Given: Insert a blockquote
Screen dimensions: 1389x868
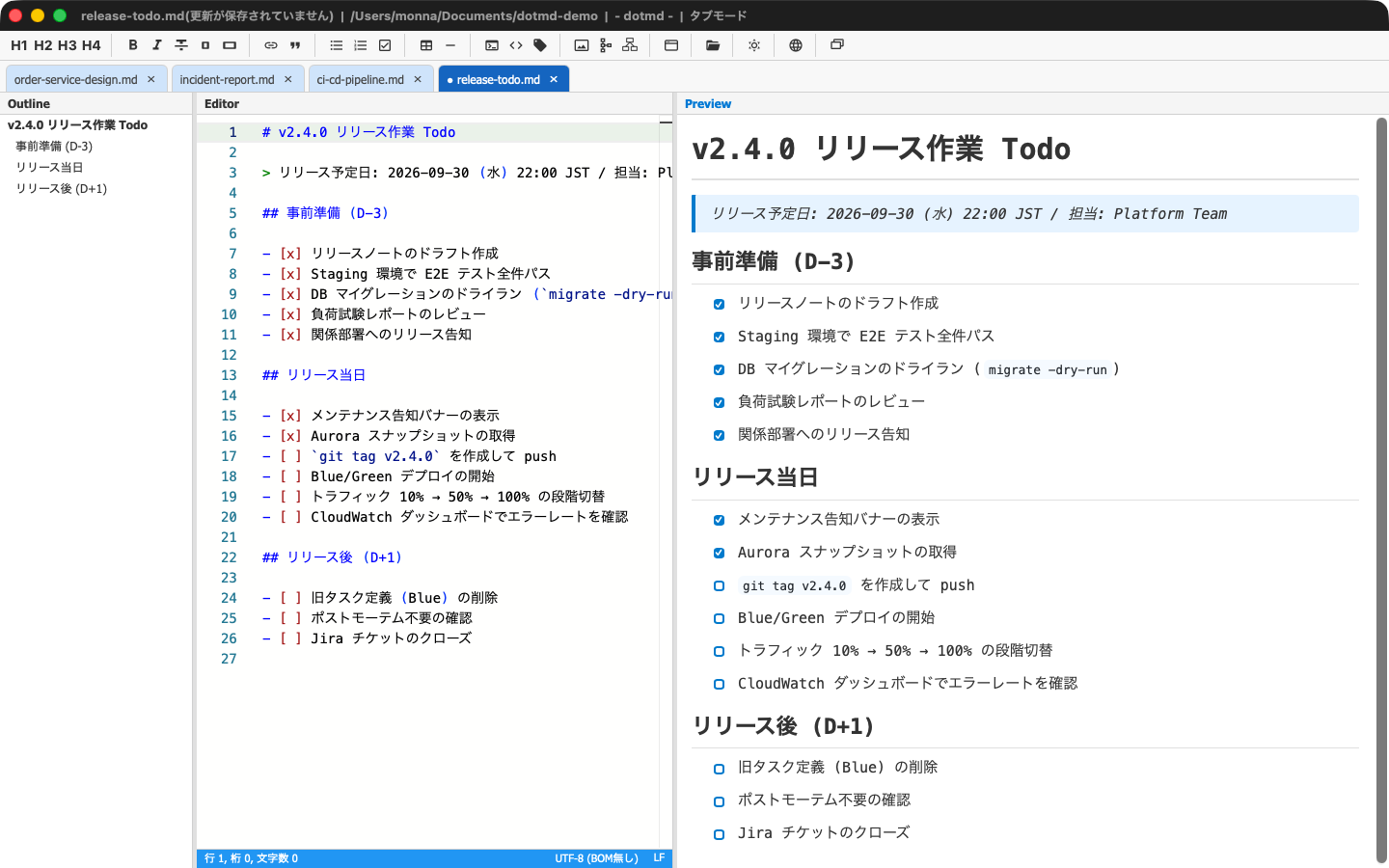Looking at the screenshot, I should 295,45.
